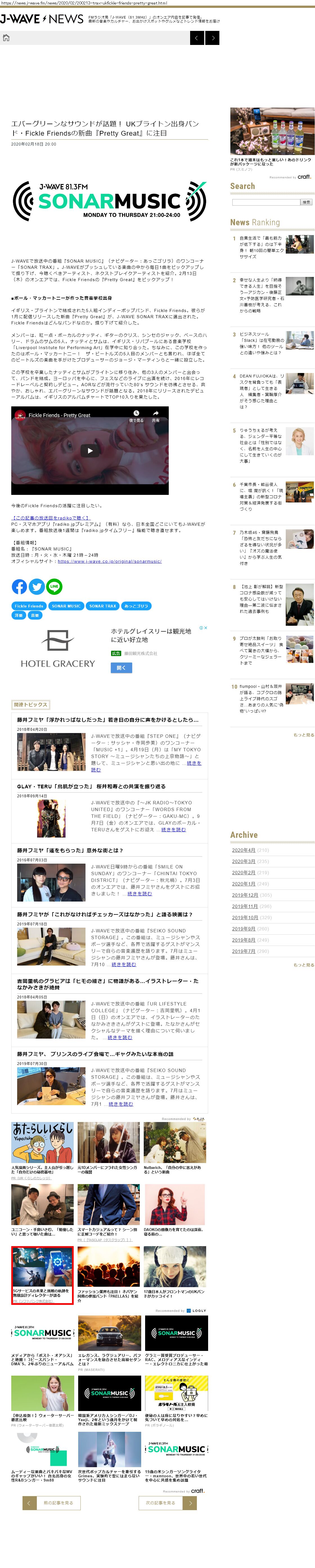Image resolution: width=315 pixels, height=1568 pixels.
Task: Open the あたらしいくらし recommended thumbnail
Action: tap(43, 1143)
